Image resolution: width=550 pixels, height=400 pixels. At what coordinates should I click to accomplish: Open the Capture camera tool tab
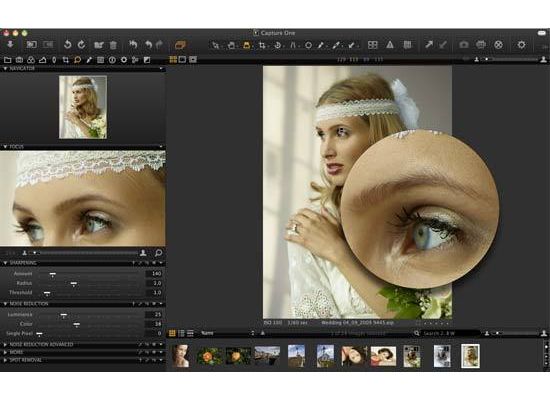19,60
